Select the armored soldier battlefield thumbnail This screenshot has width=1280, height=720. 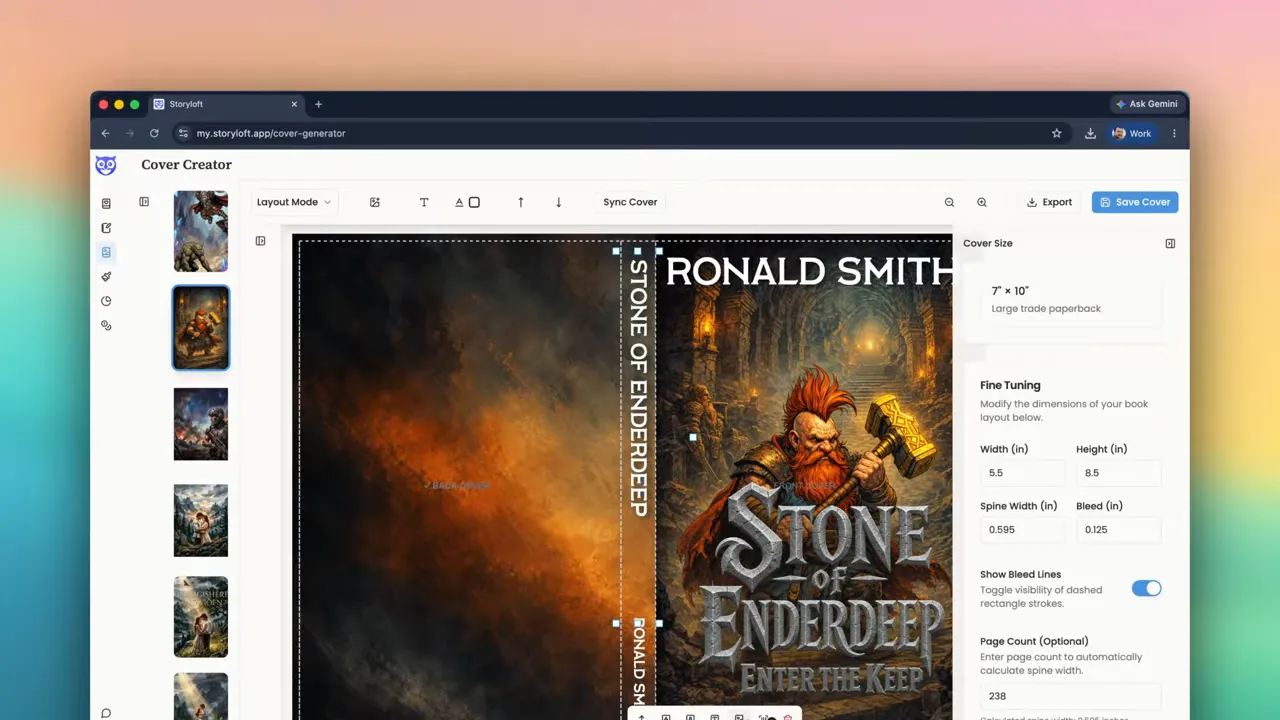click(201, 424)
